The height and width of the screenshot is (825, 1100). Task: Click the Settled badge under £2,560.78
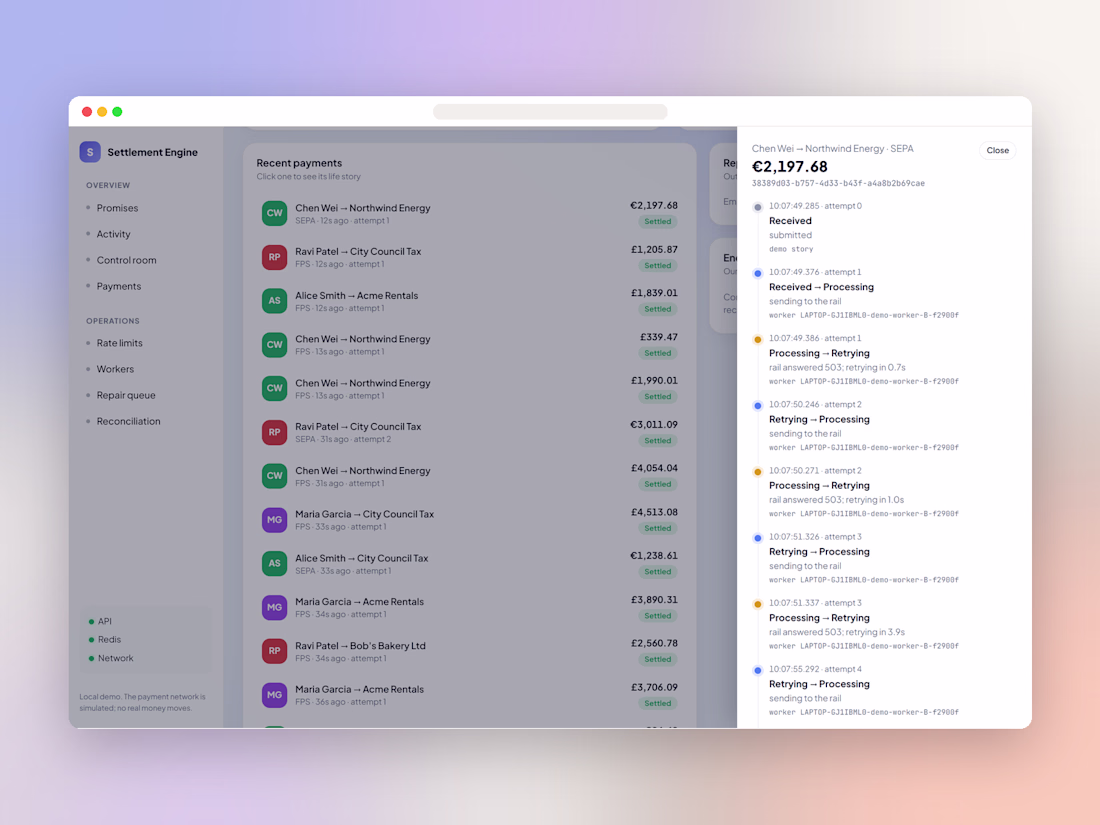point(657,659)
